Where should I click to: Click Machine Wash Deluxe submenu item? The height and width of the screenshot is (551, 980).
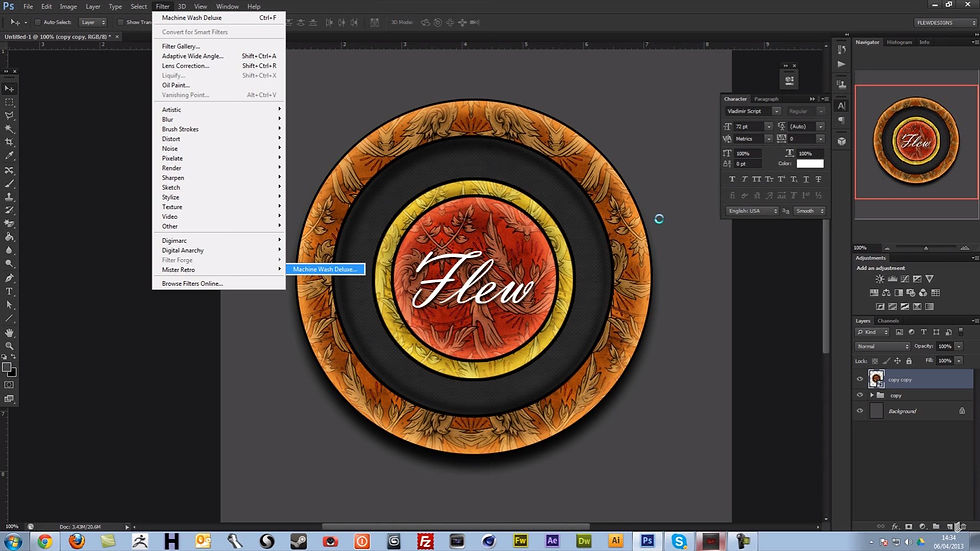tap(325, 269)
